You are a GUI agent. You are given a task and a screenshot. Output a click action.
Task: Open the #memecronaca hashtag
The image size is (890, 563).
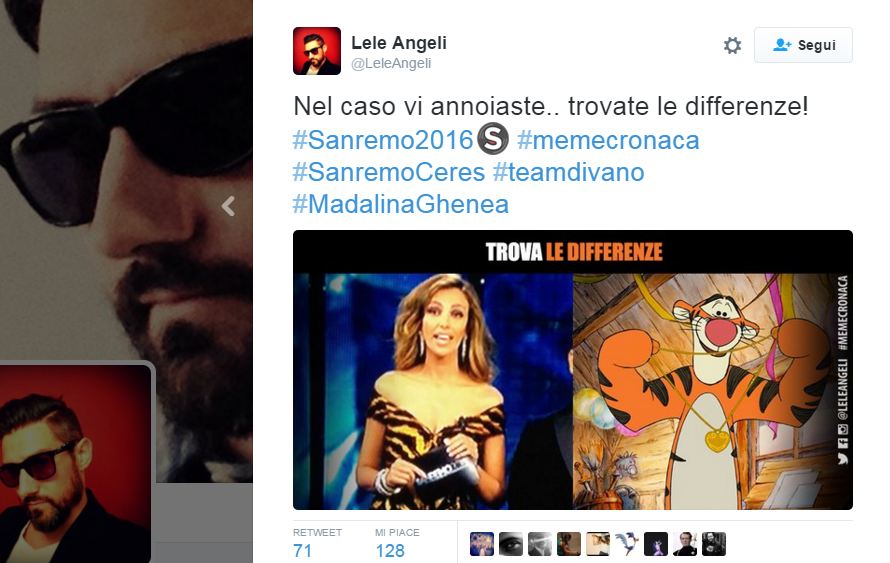[608, 140]
